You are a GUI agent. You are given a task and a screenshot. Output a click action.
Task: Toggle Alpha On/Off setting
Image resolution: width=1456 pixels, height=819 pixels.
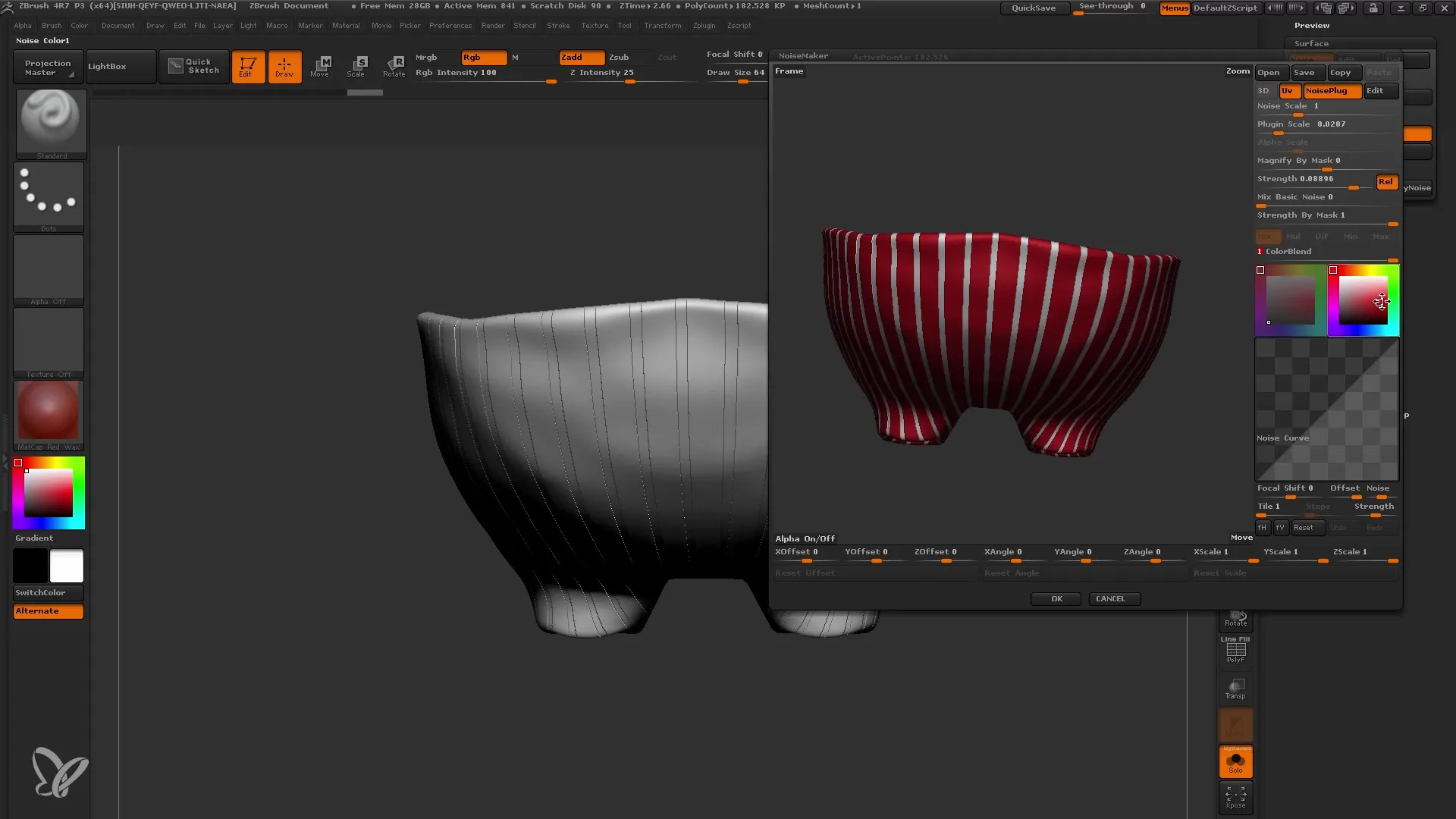point(804,538)
